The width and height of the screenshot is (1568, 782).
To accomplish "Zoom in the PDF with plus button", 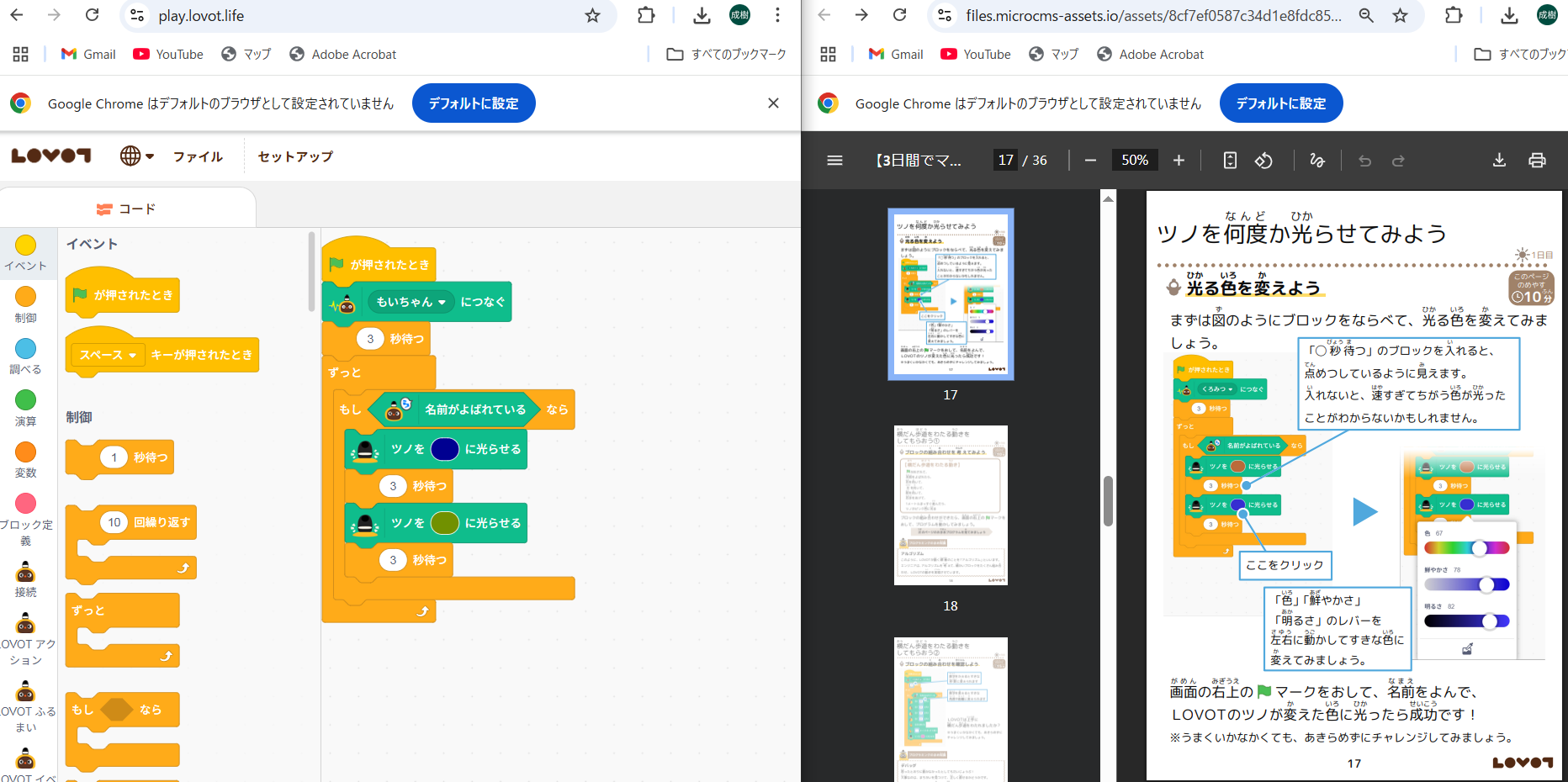I will [1179, 160].
